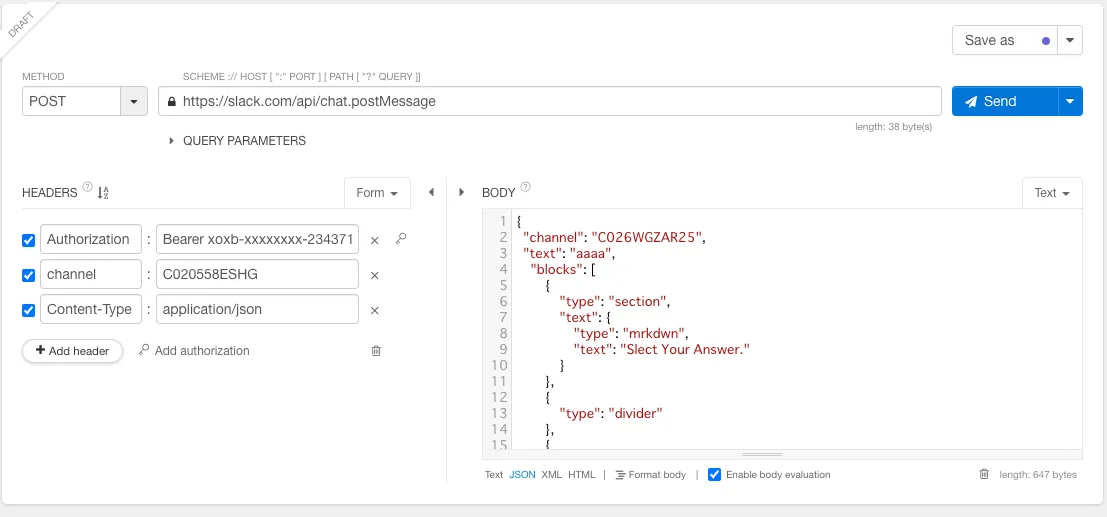Click the Save as color dot
The width and height of the screenshot is (1107, 517).
click(1046, 41)
